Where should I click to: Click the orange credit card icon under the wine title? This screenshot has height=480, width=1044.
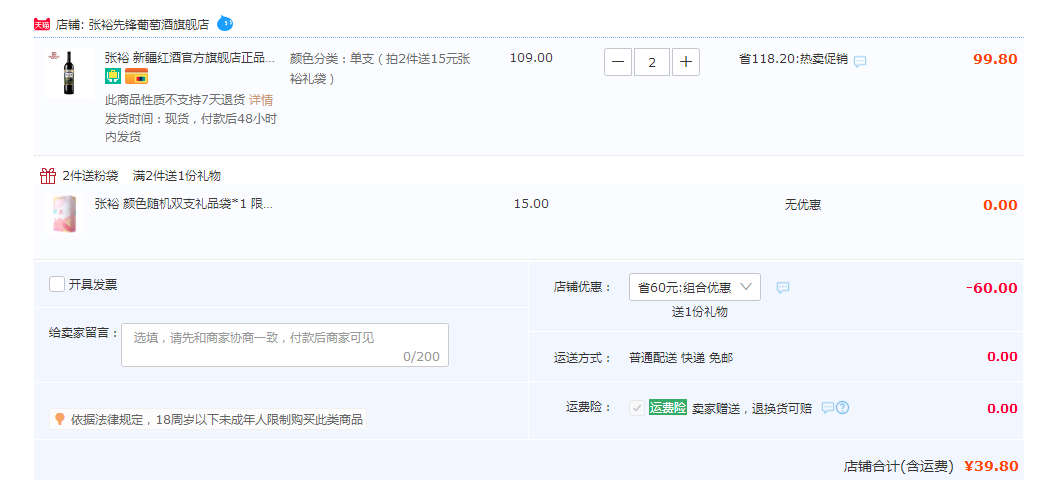tap(136, 77)
